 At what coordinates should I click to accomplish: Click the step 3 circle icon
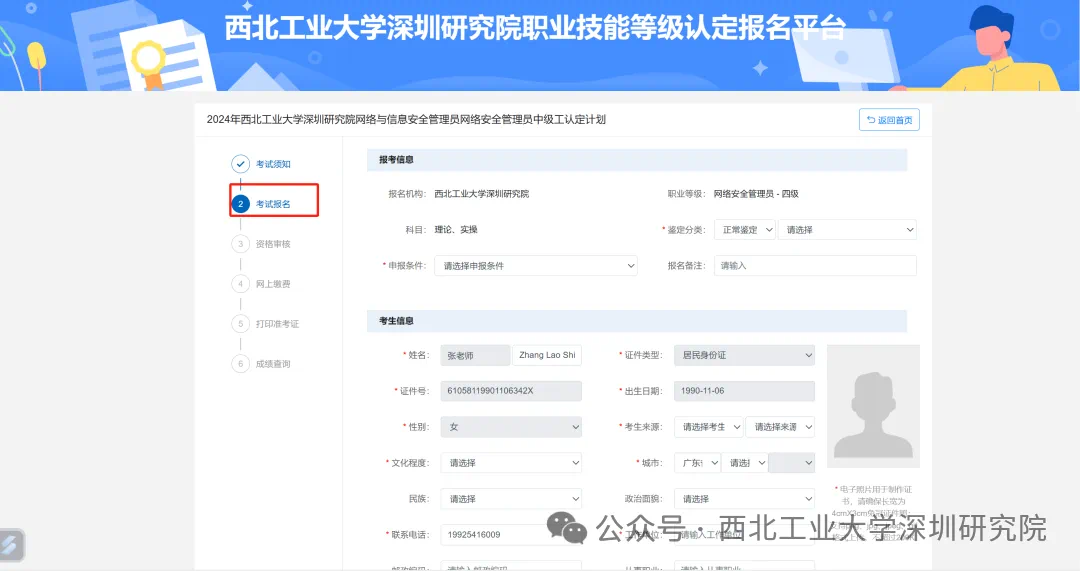pyautogui.click(x=240, y=244)
